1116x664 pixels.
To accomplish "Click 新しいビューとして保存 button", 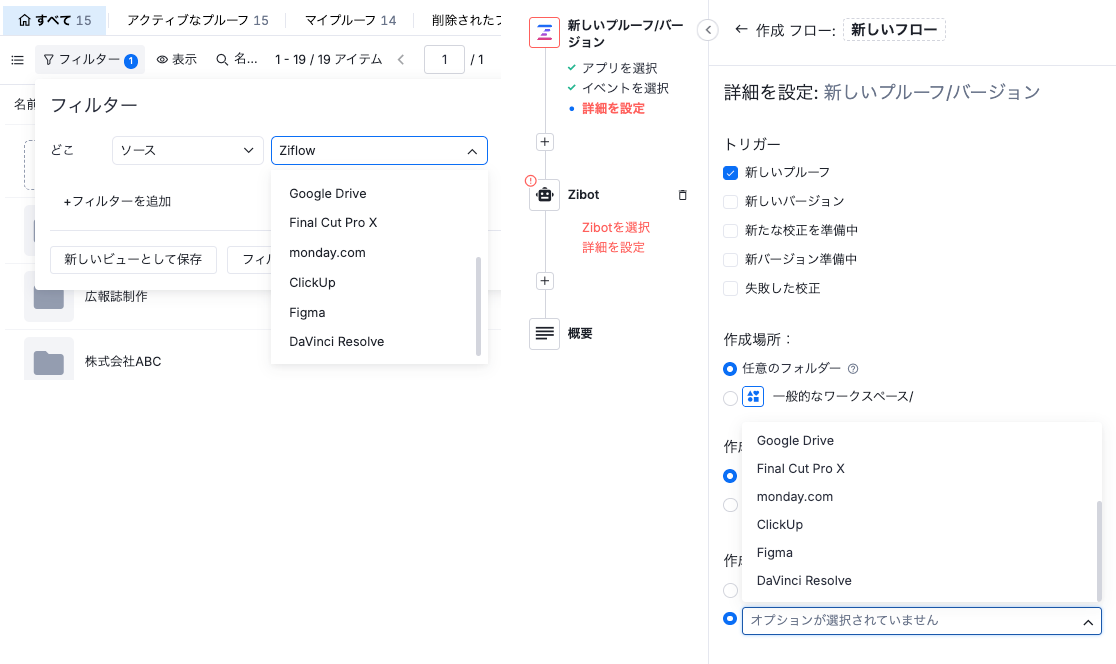I will click(x=133, y=259).
